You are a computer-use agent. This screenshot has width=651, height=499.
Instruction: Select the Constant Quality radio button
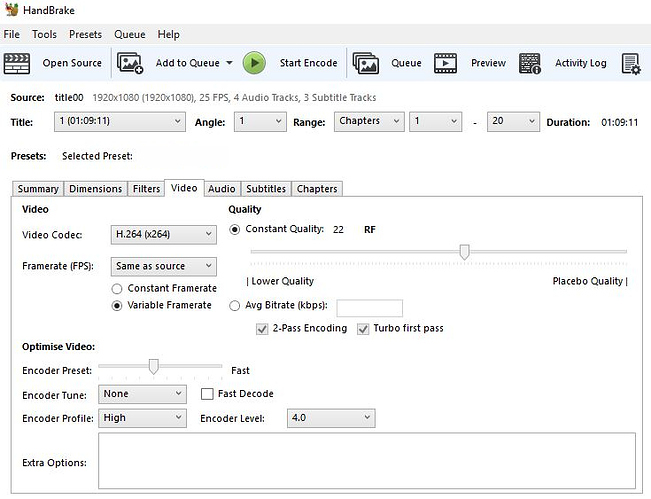[x=235, y=230]
